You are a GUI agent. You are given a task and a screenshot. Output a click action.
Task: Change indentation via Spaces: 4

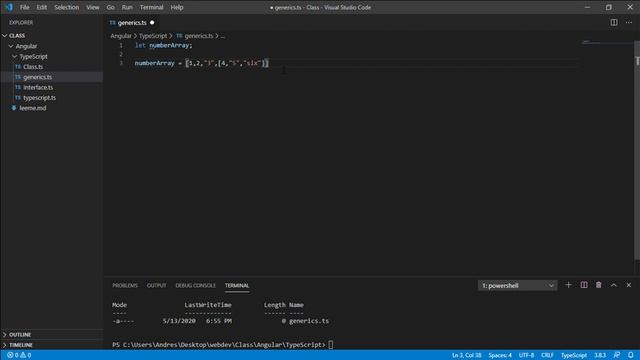click(500, 355)
